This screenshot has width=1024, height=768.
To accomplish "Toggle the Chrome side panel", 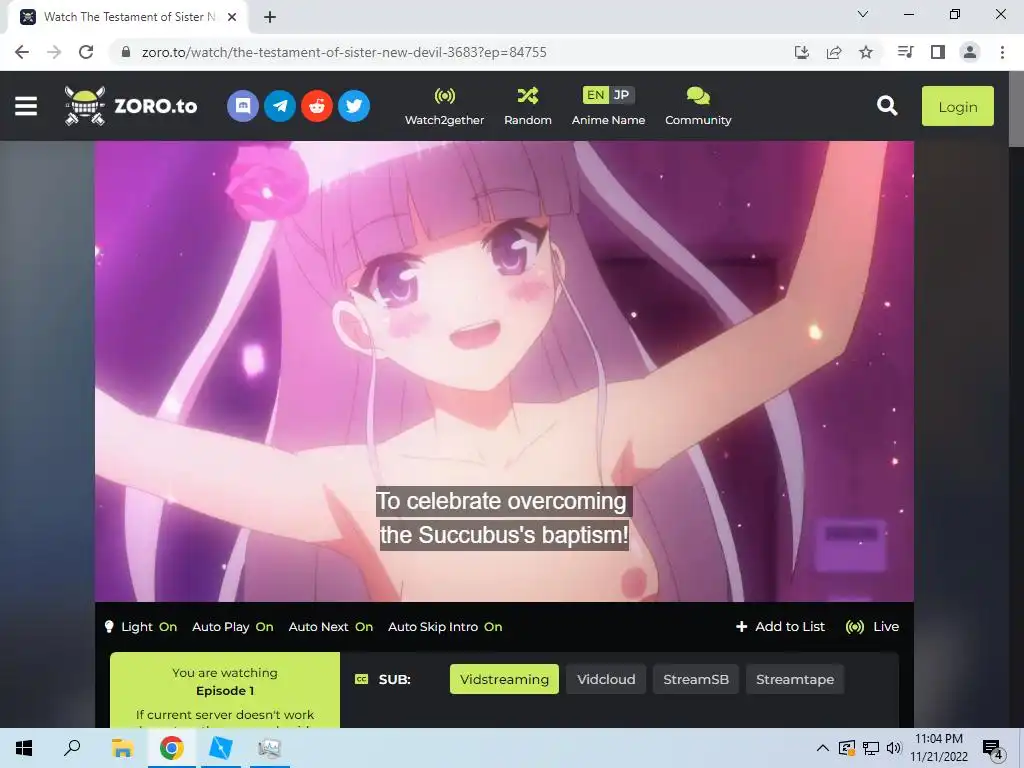I will [x=938, y=52].
